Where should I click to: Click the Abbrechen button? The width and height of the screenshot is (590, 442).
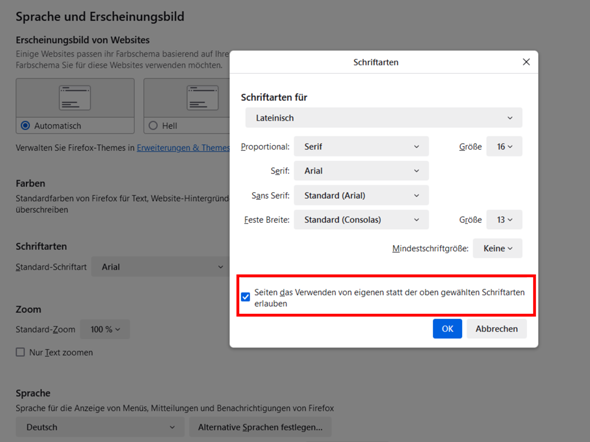(x=496, y=329)
